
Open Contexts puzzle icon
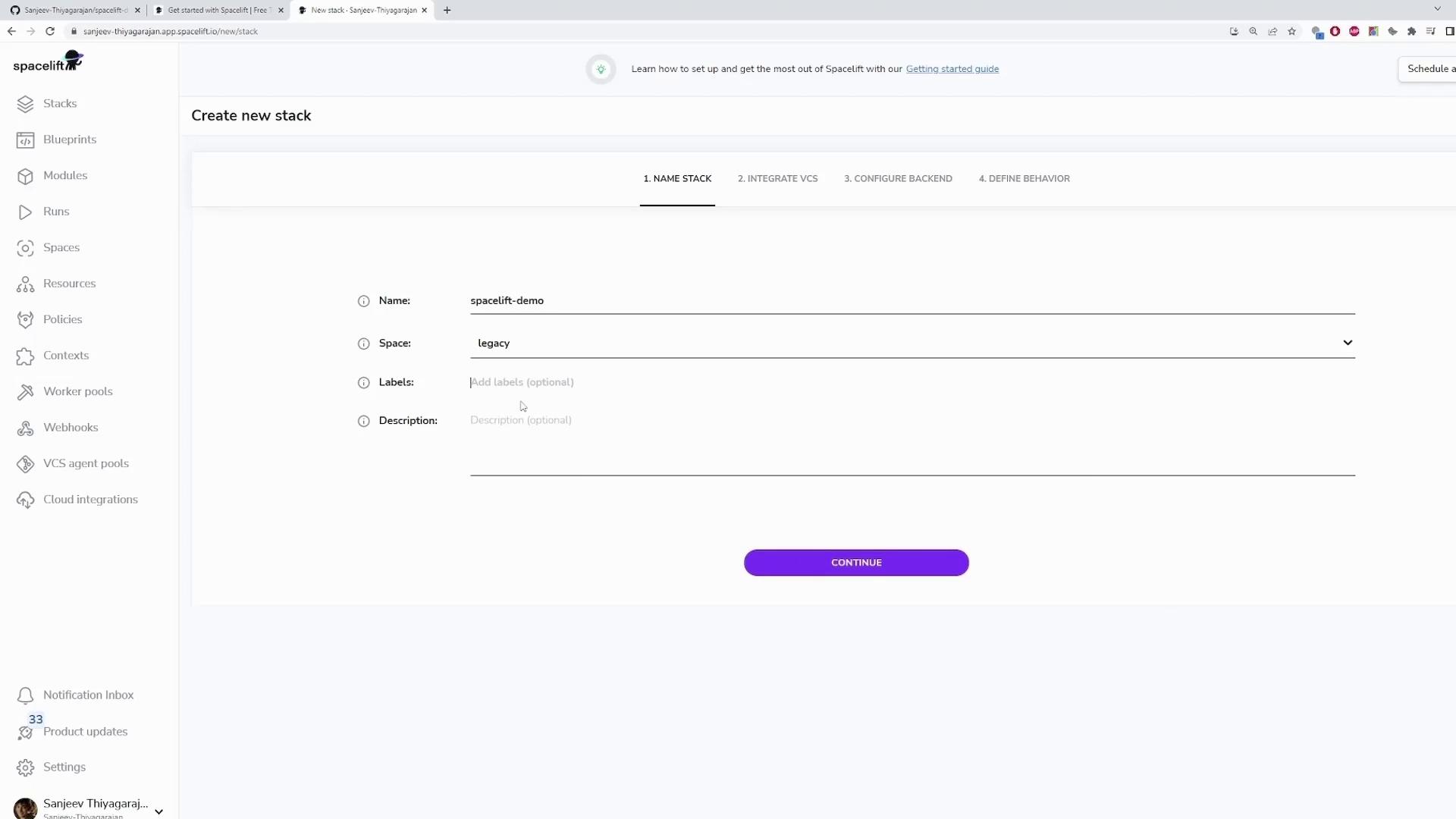(x=25, y=356)
